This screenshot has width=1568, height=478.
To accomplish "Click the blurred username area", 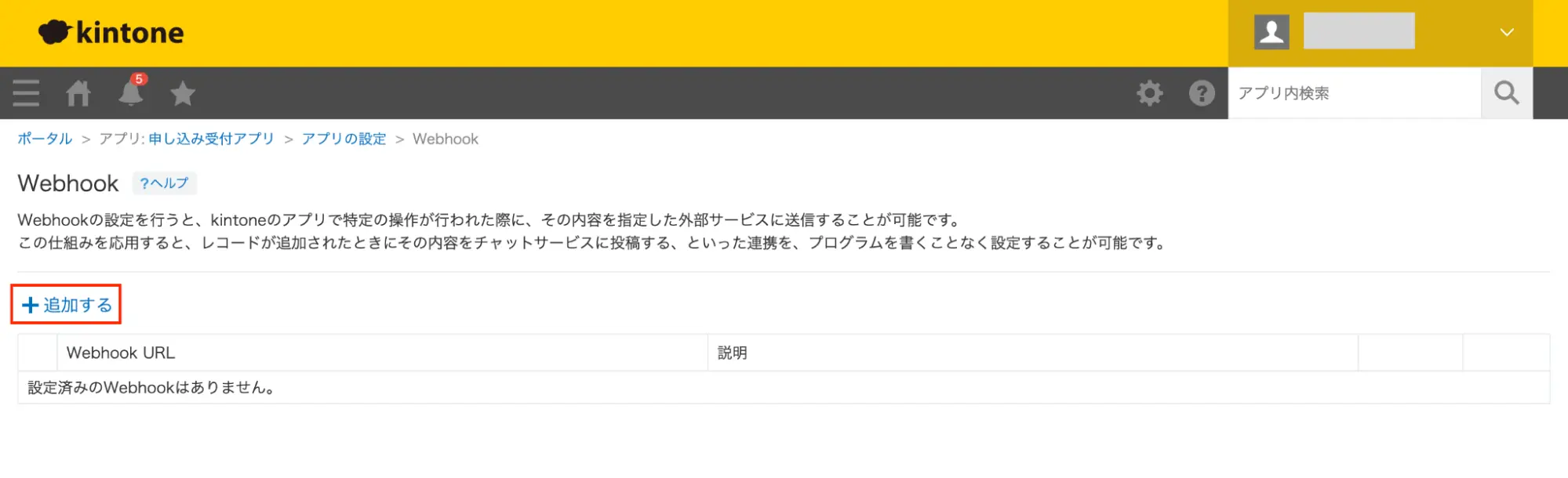I will point(1359,31).
